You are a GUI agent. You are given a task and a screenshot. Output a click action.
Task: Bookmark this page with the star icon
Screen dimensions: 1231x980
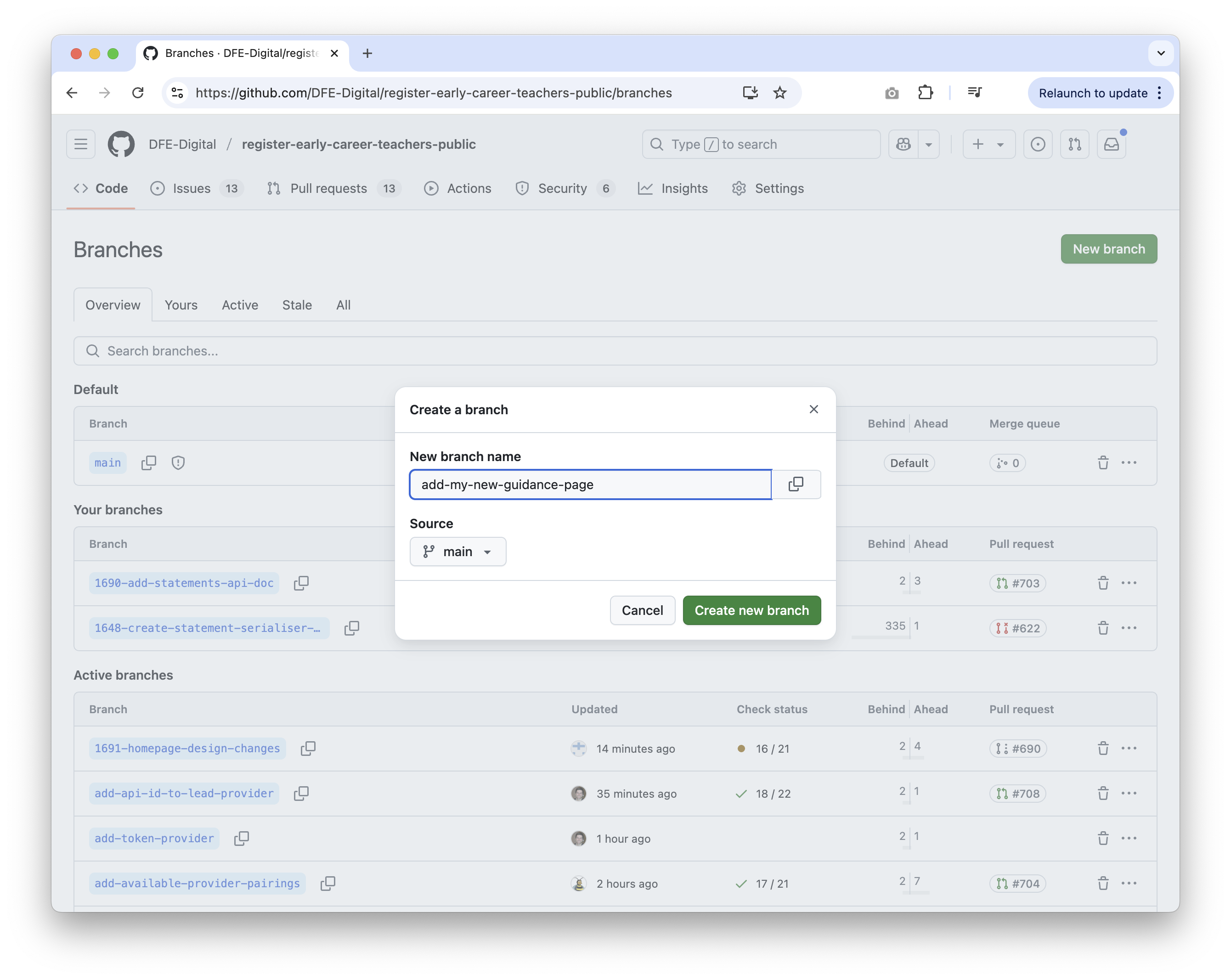(779, 92)
